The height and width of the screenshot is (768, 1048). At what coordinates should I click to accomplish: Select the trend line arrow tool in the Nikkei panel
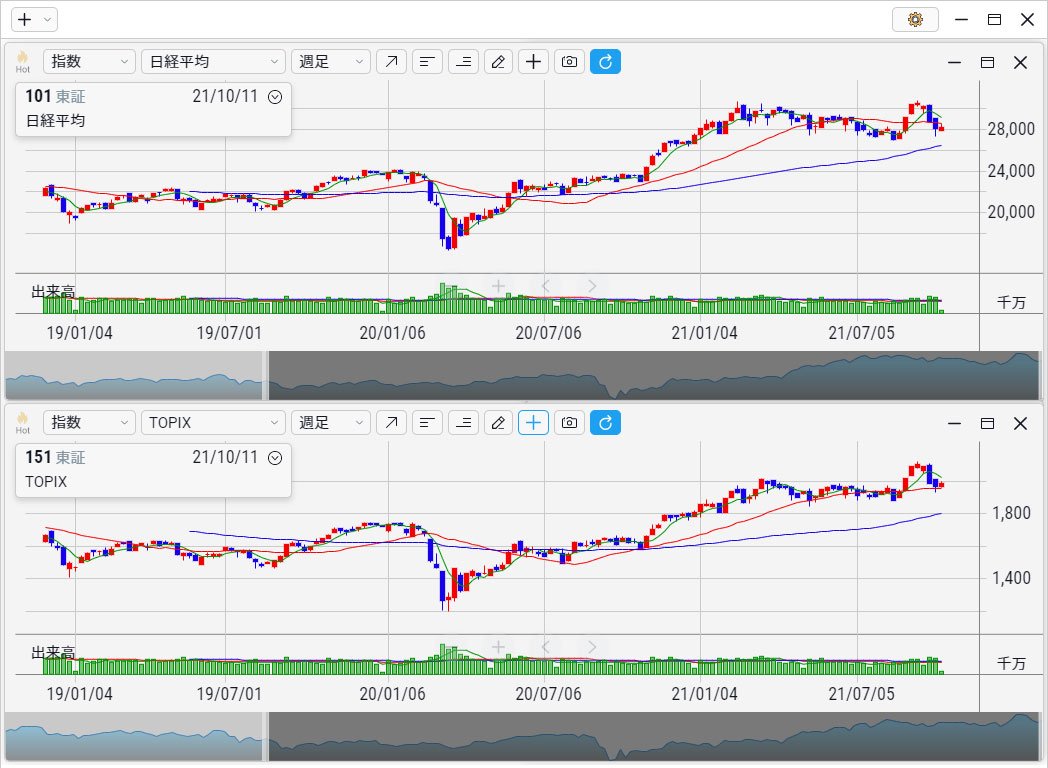[392, 61]
